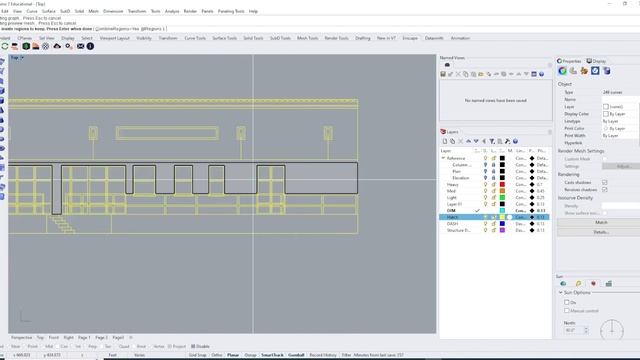Click the envelope mail icon in toolbar
Image resolution: width=640 pixels, height=360 pixels.
pyautogui.click(x=80, y=46)
